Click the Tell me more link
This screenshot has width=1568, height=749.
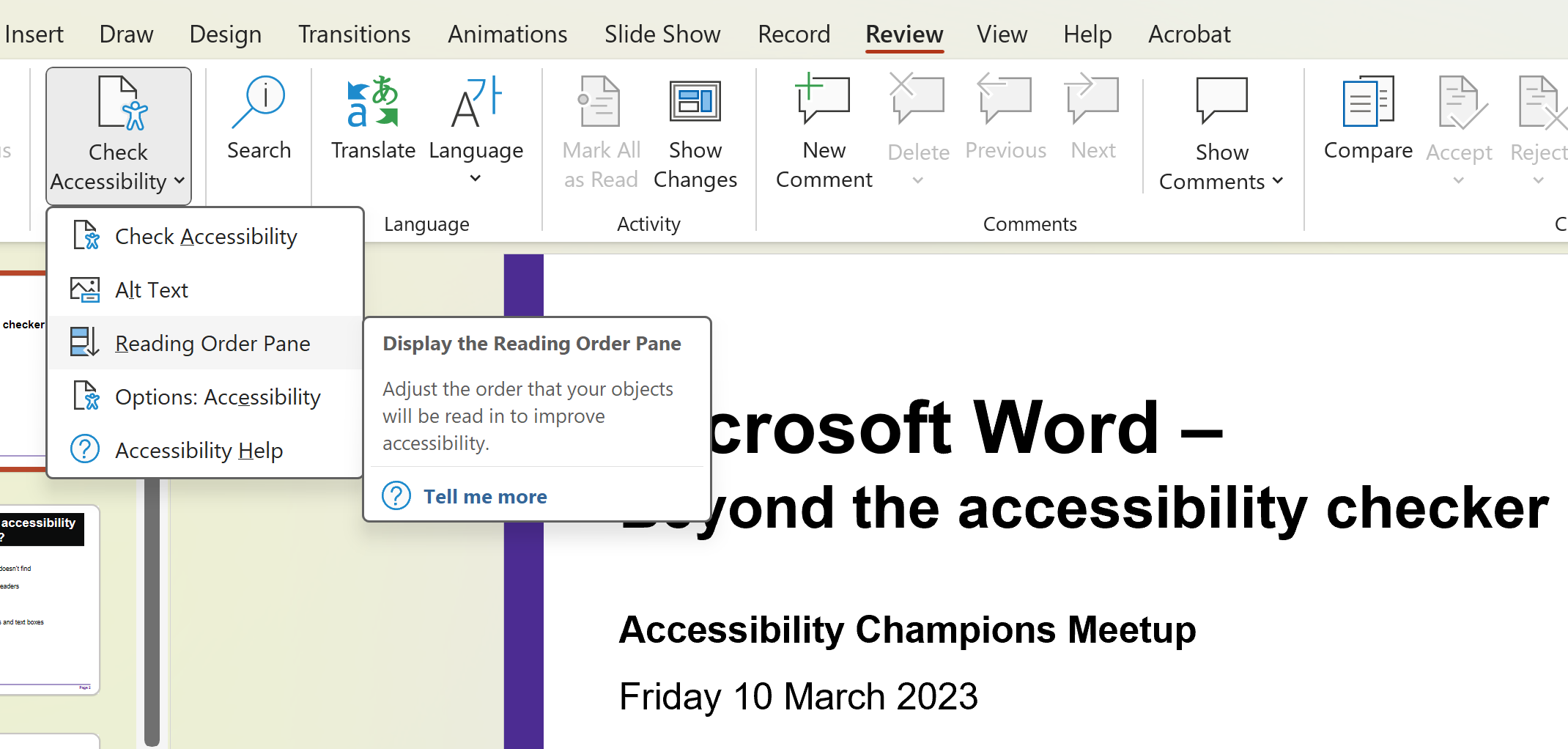point(485,497)
